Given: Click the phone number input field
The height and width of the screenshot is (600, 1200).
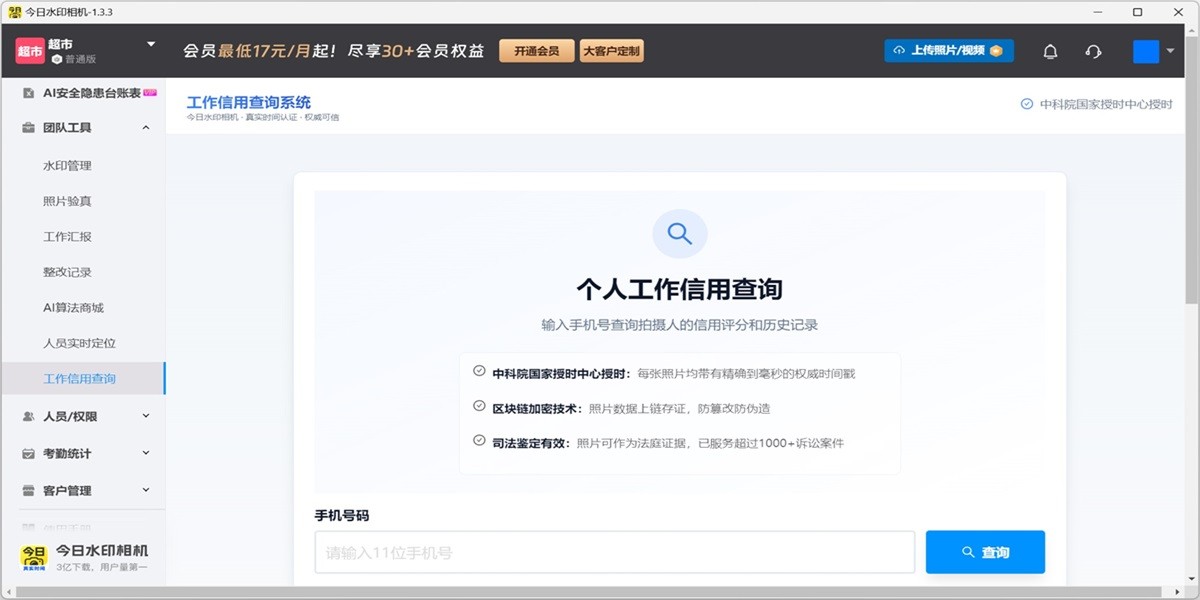Looking at the screenshot, I should [x=614, y=551].
